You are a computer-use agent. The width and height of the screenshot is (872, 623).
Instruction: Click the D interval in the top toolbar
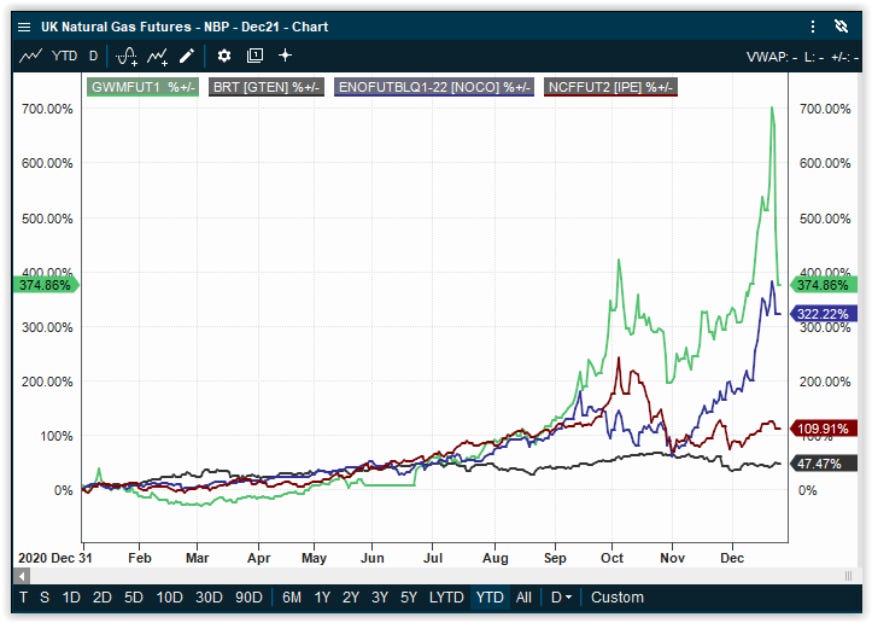93,56
